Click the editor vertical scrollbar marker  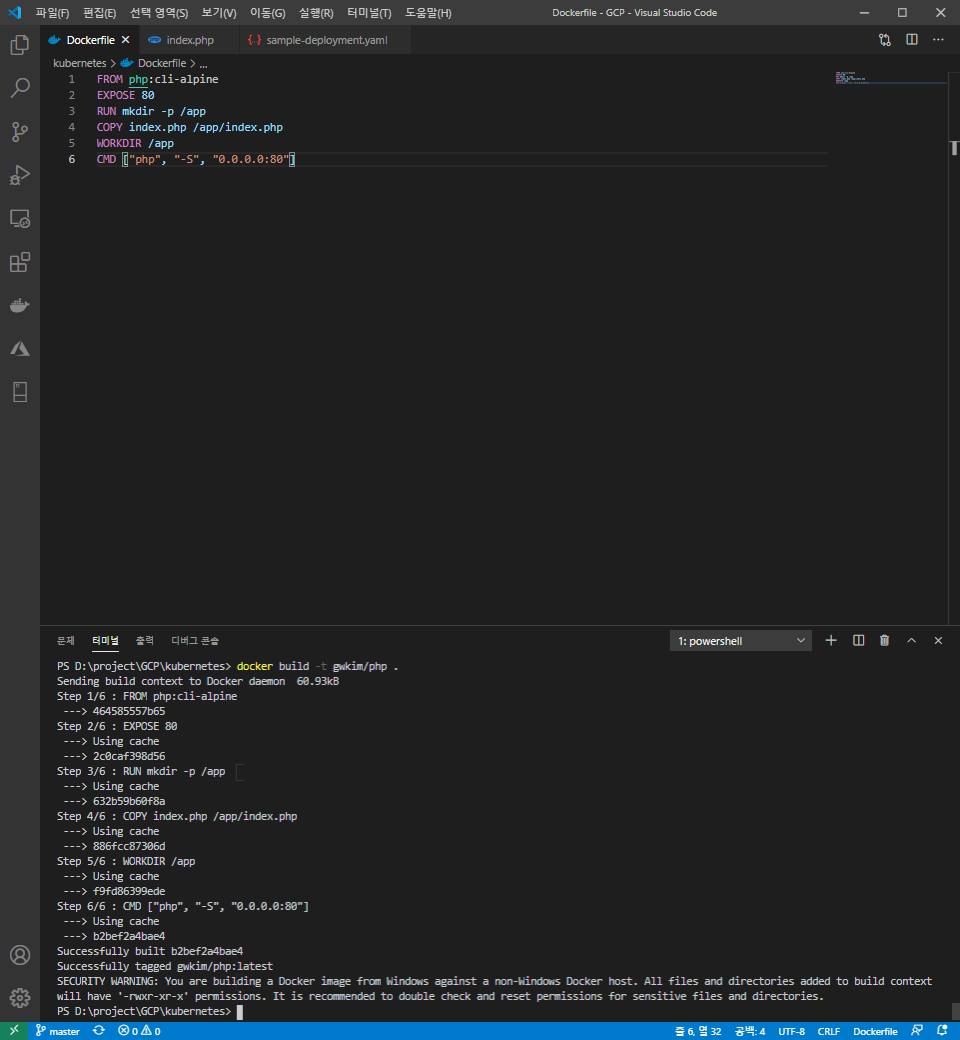pyautogui.click(x=954, y=147)
